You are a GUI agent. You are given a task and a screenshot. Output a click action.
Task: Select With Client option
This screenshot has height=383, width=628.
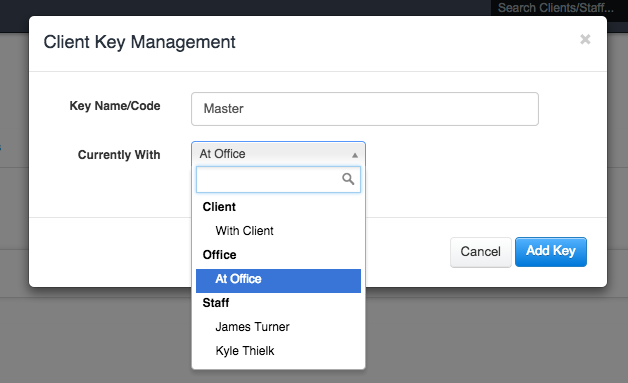[278, 231]
